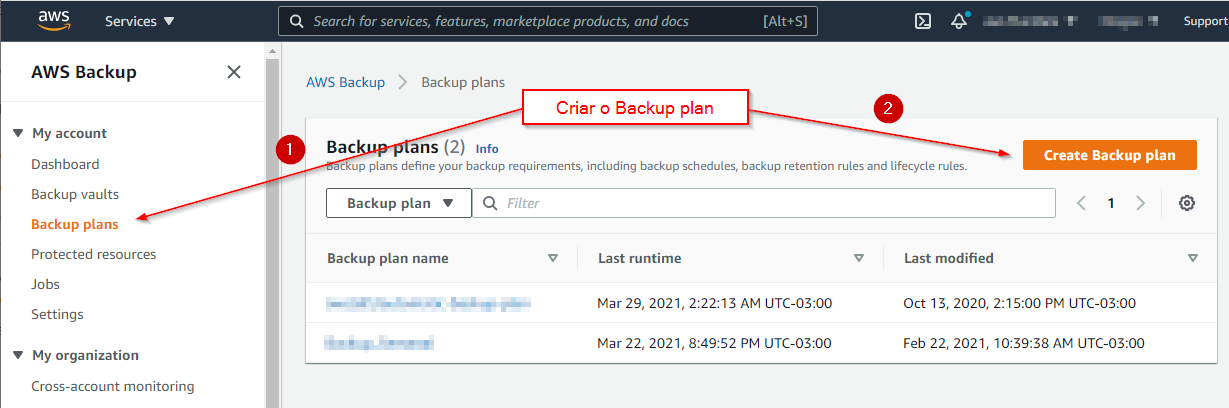Click the AWS Backup breadcrumb link

click(x=345, y=82)
